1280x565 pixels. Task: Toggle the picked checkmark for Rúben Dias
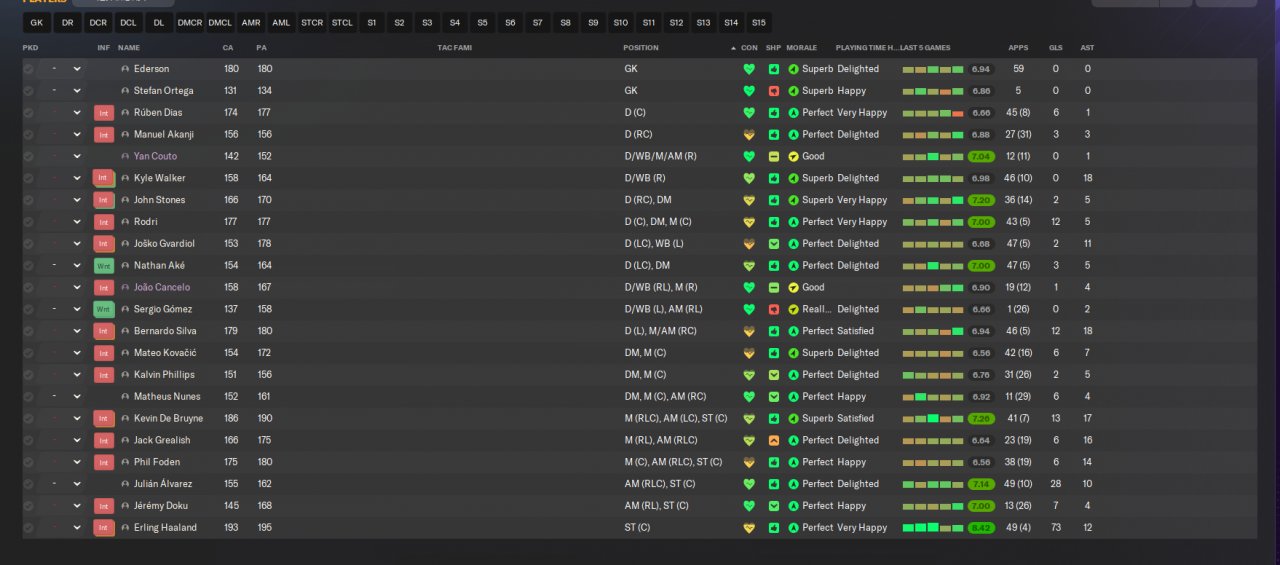(x=28, y=113)
